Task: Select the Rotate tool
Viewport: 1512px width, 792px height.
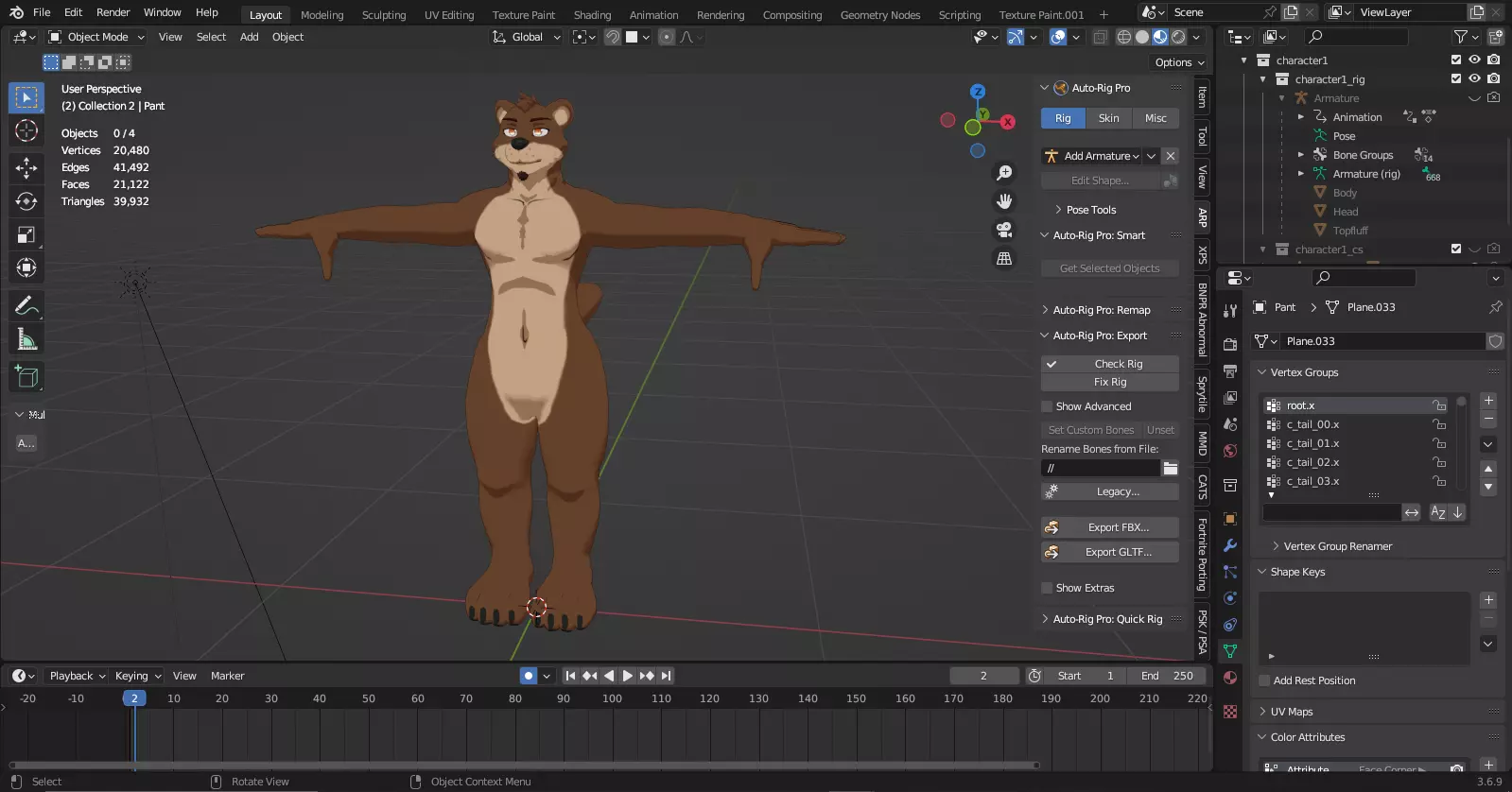Action: pos(26,201)
